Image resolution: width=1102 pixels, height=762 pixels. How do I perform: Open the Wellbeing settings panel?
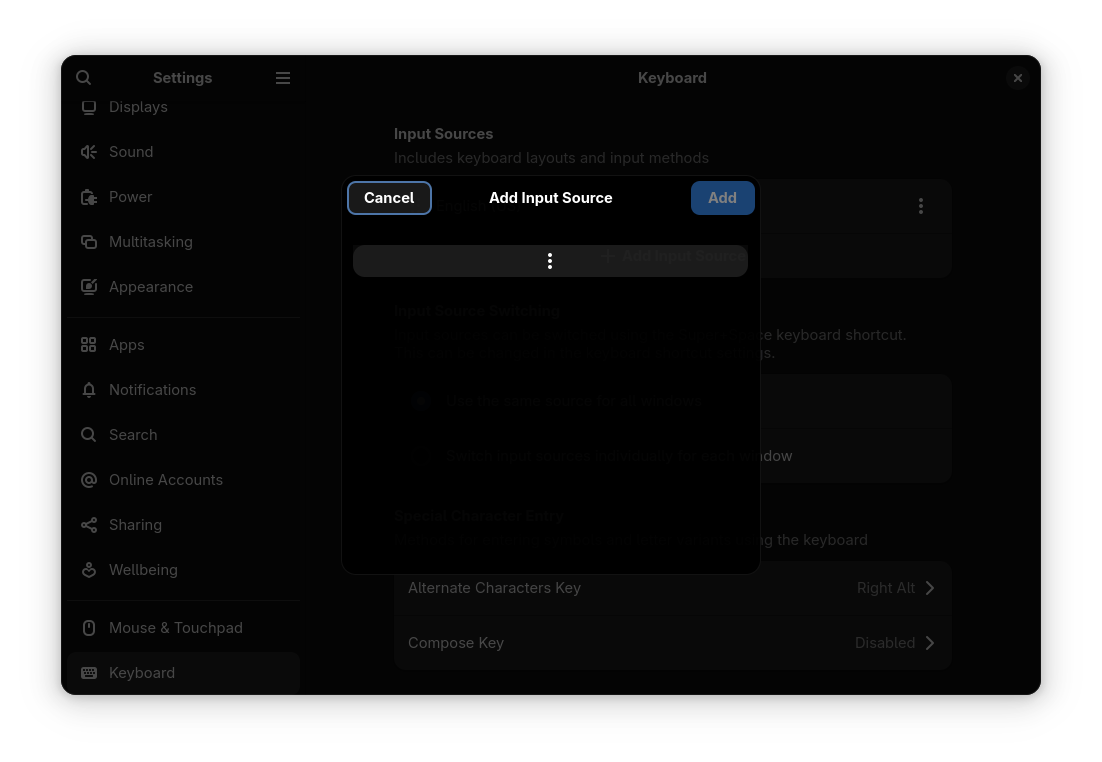[183, 569]
